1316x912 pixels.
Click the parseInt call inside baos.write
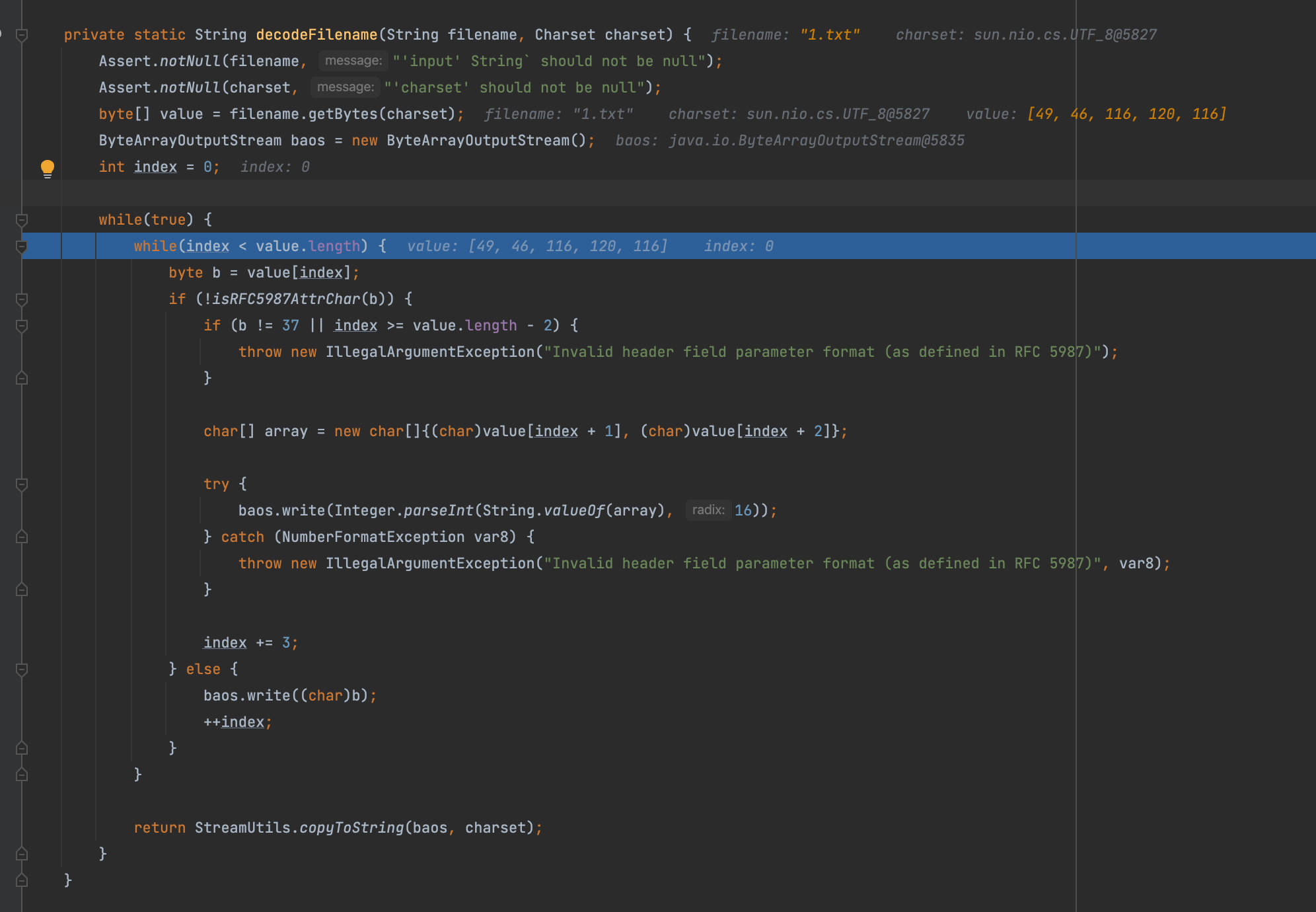pyautogui.click(x=438, y=511)
